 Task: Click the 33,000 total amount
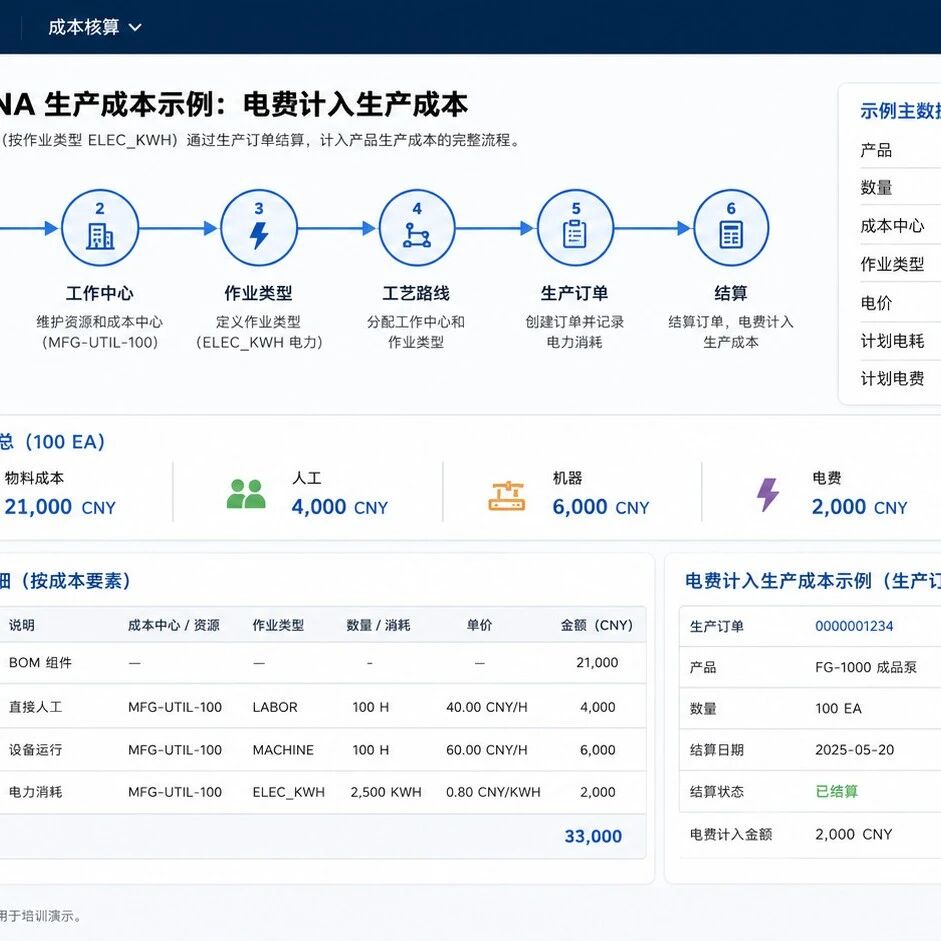tap(593, 836)
